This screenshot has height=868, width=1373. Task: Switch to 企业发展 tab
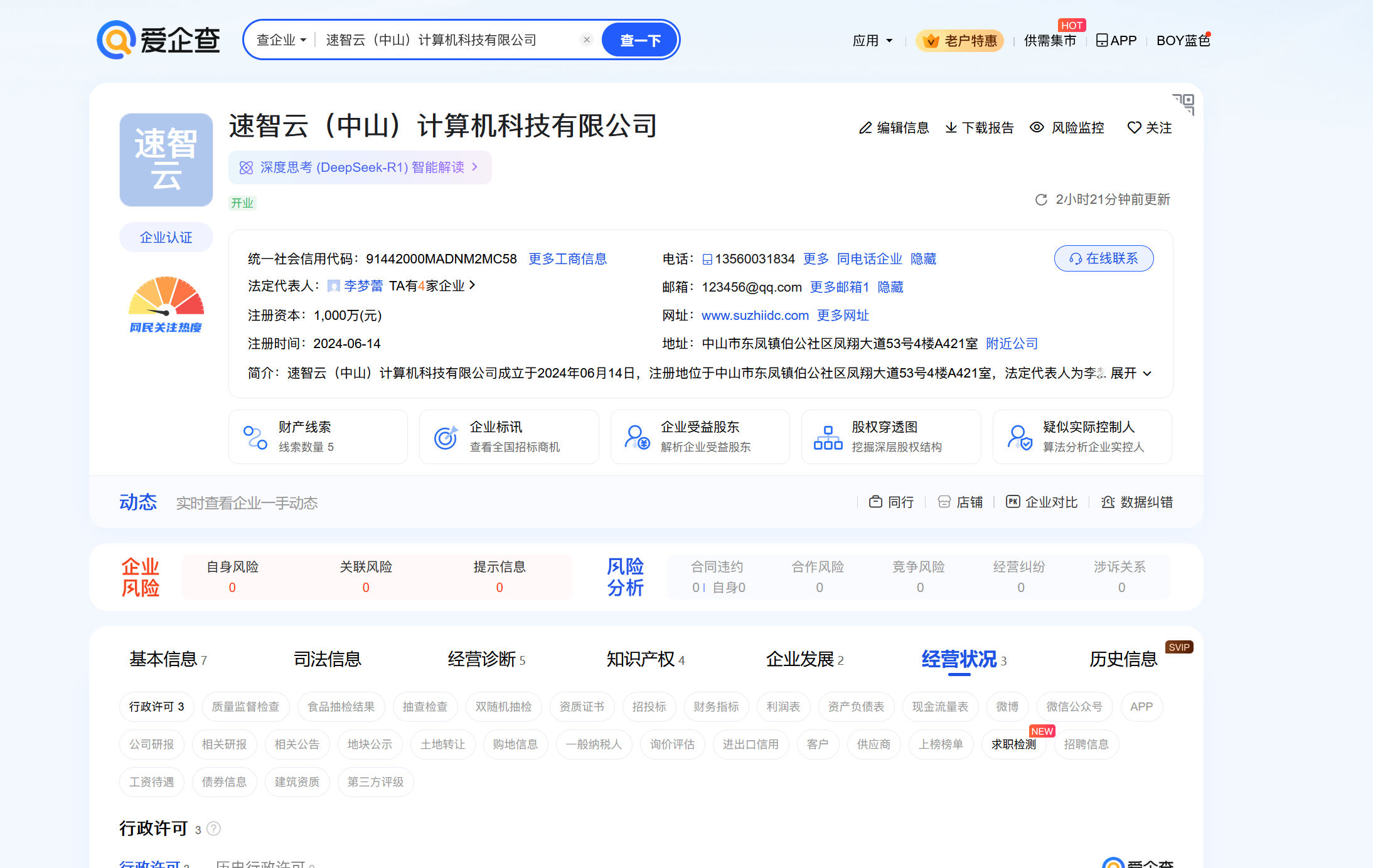(804, 659)
